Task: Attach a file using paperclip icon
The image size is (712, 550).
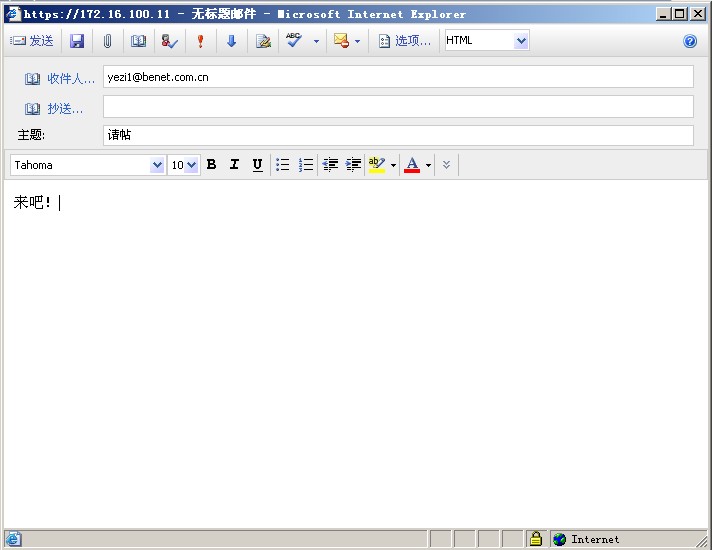Action: (x=107, y=41)
